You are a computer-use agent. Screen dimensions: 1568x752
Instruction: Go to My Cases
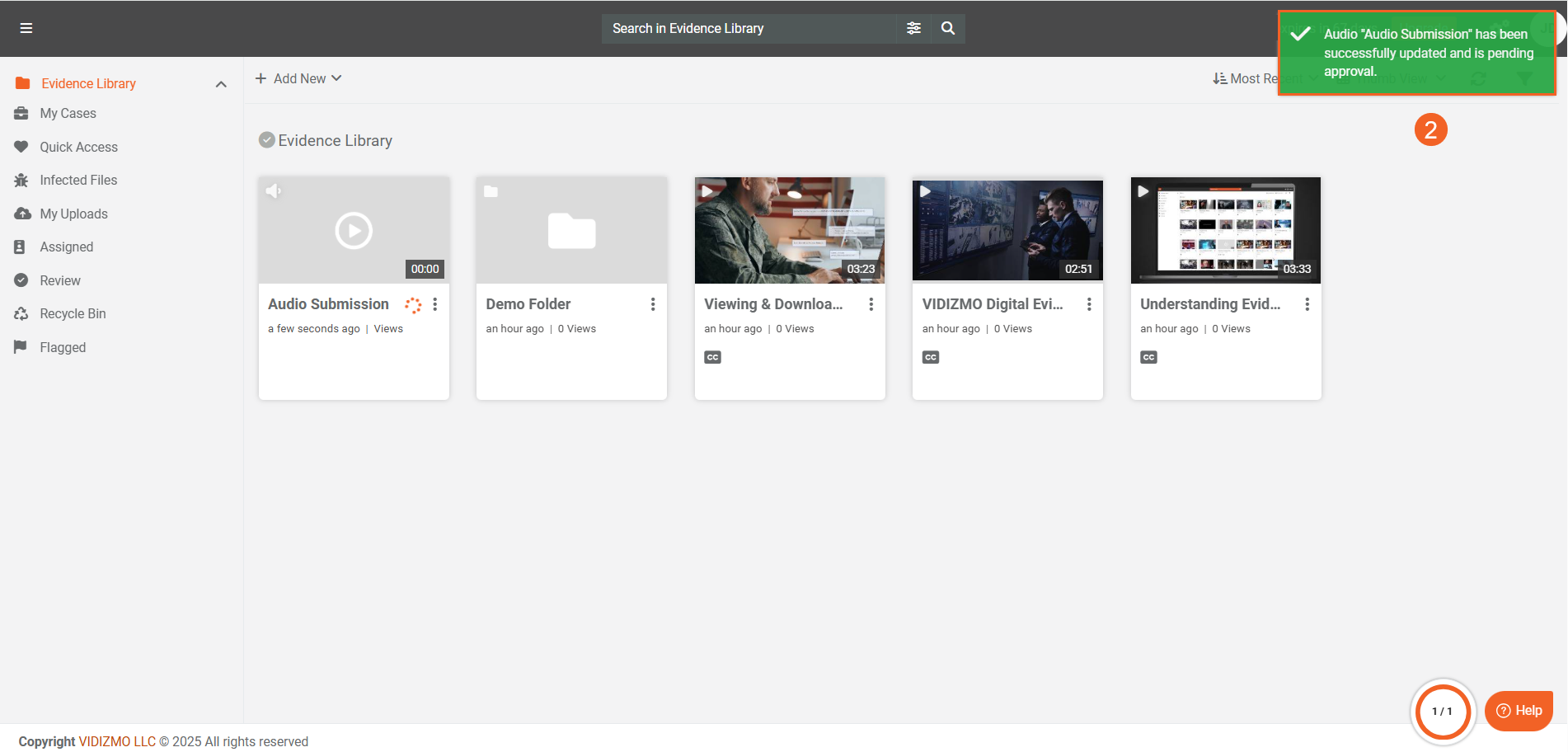pyautogui.click(x=68, y=113)
